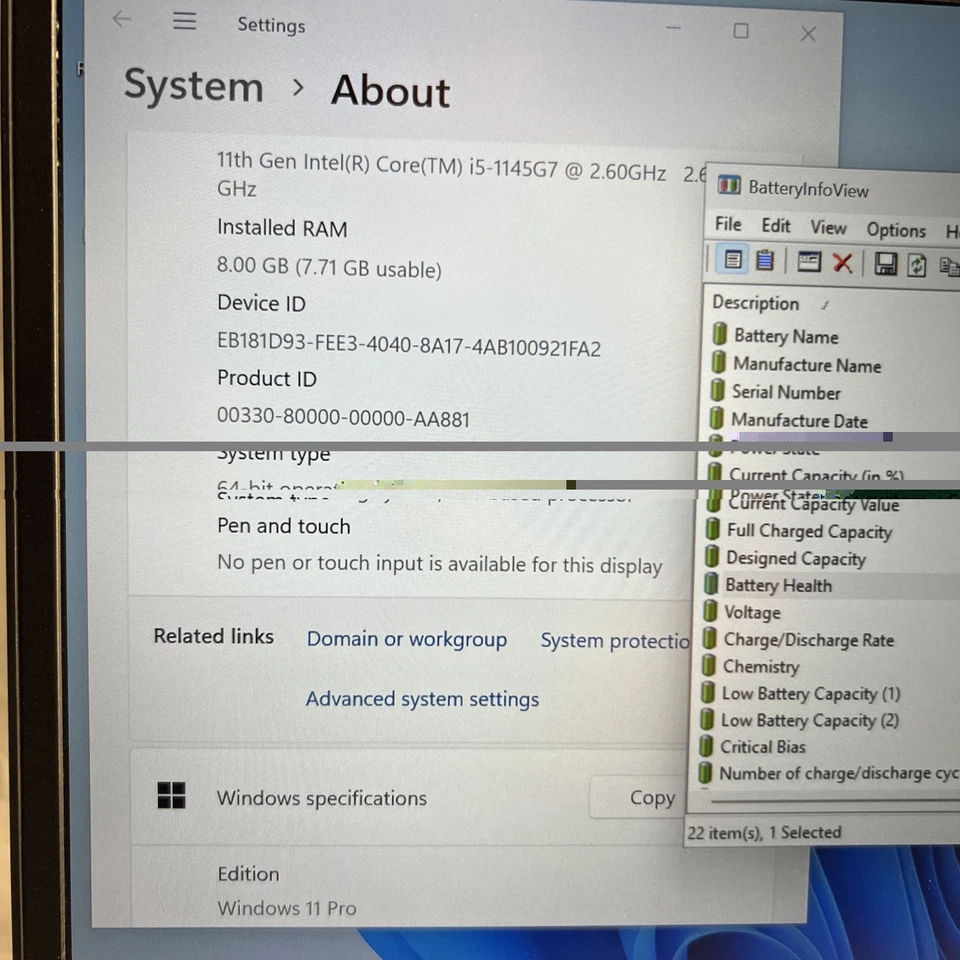Image resolution: width=960 pixels, height=960 pixels.
Task: Click the 'No pen or touch input' text
Action: [x=439, y=563]
